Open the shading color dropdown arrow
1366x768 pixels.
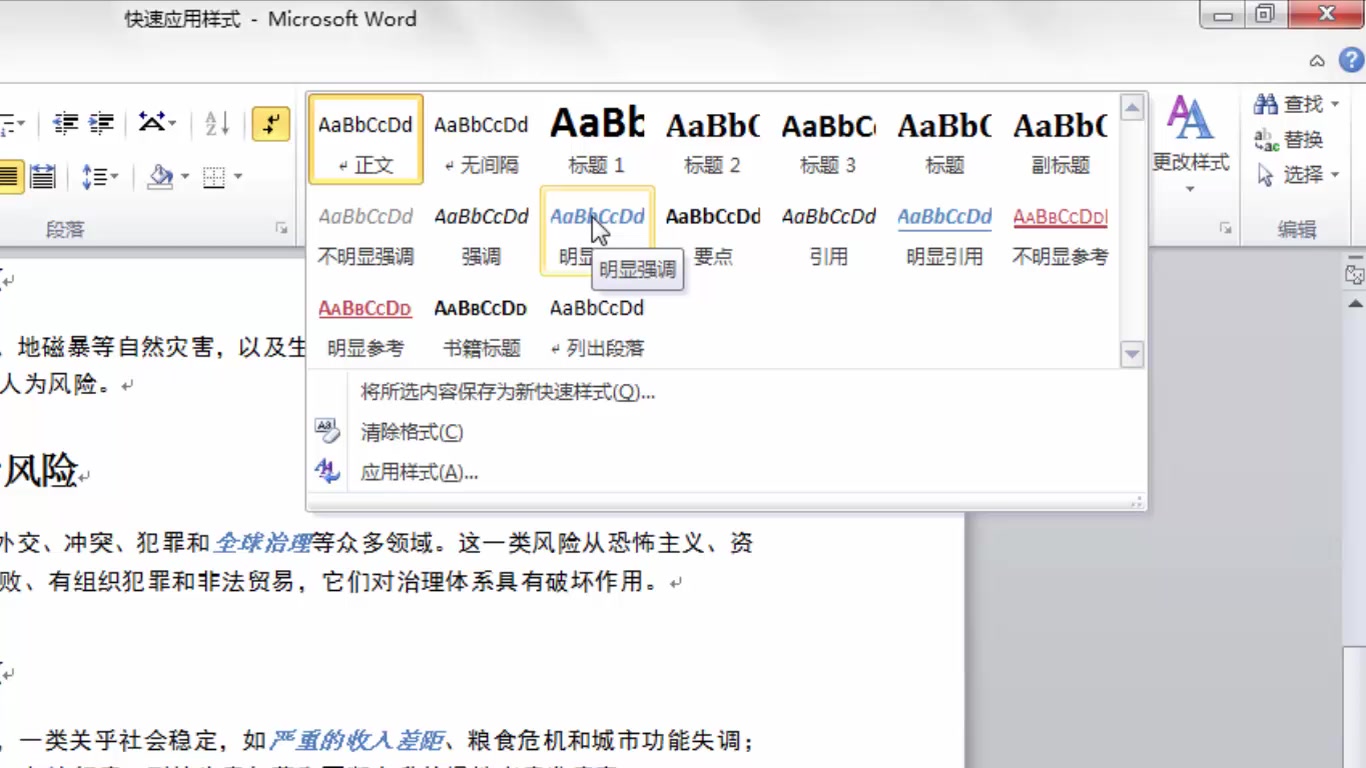pyautogui.click(x=185, y=177)
